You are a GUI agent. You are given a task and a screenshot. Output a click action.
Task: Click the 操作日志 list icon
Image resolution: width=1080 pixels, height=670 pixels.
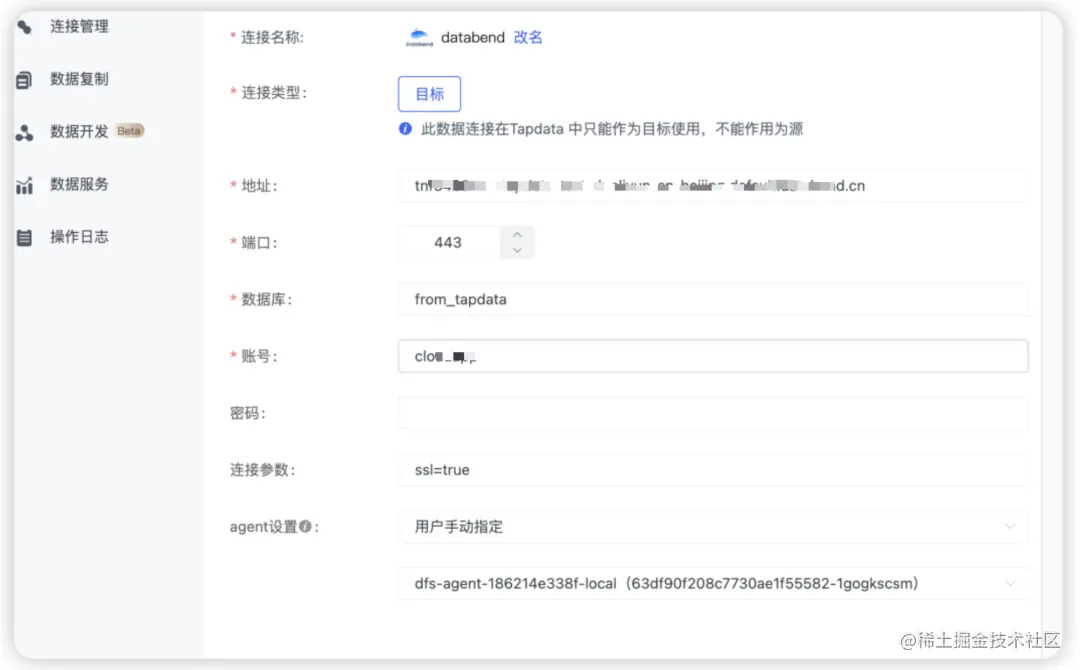tap(24, 238)
